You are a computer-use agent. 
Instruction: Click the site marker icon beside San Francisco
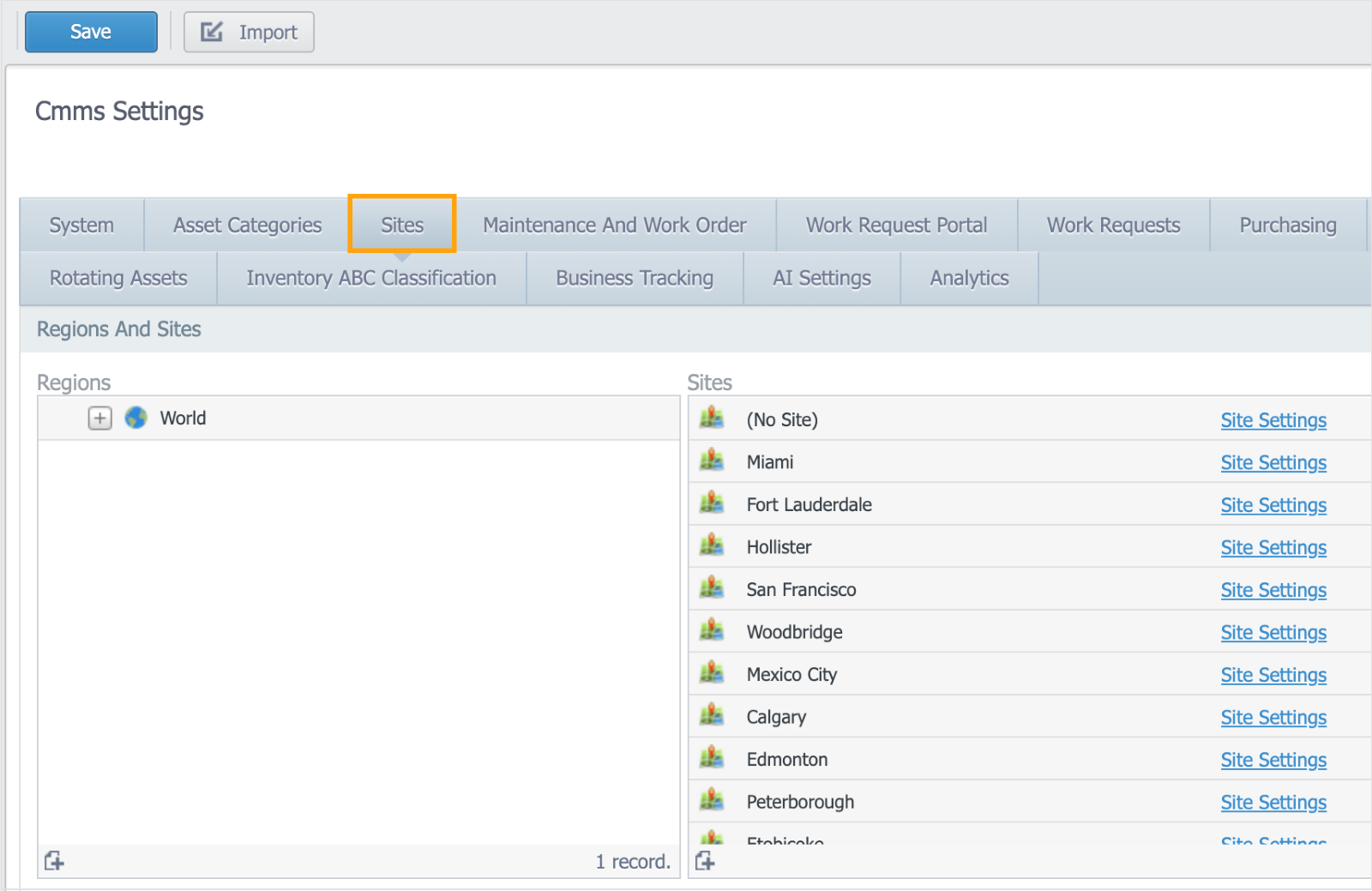click(713, 588)
